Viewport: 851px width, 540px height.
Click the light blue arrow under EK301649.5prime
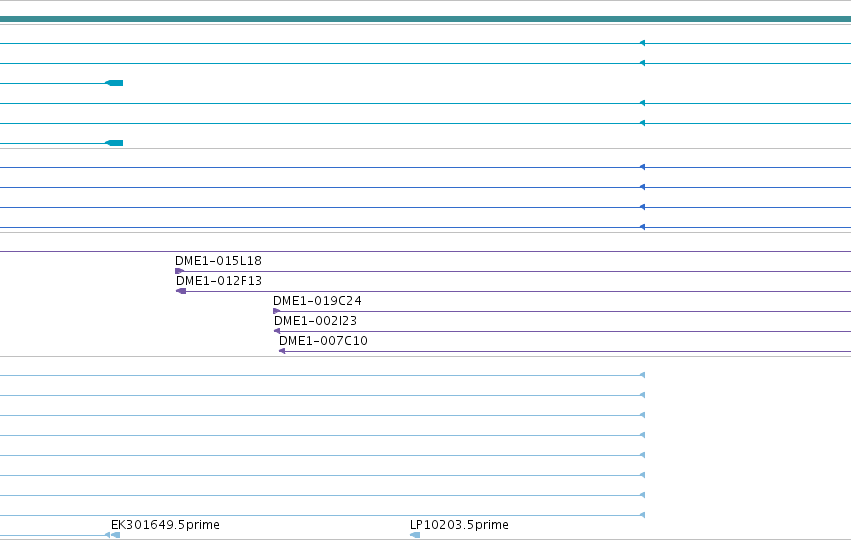[115, 535]
